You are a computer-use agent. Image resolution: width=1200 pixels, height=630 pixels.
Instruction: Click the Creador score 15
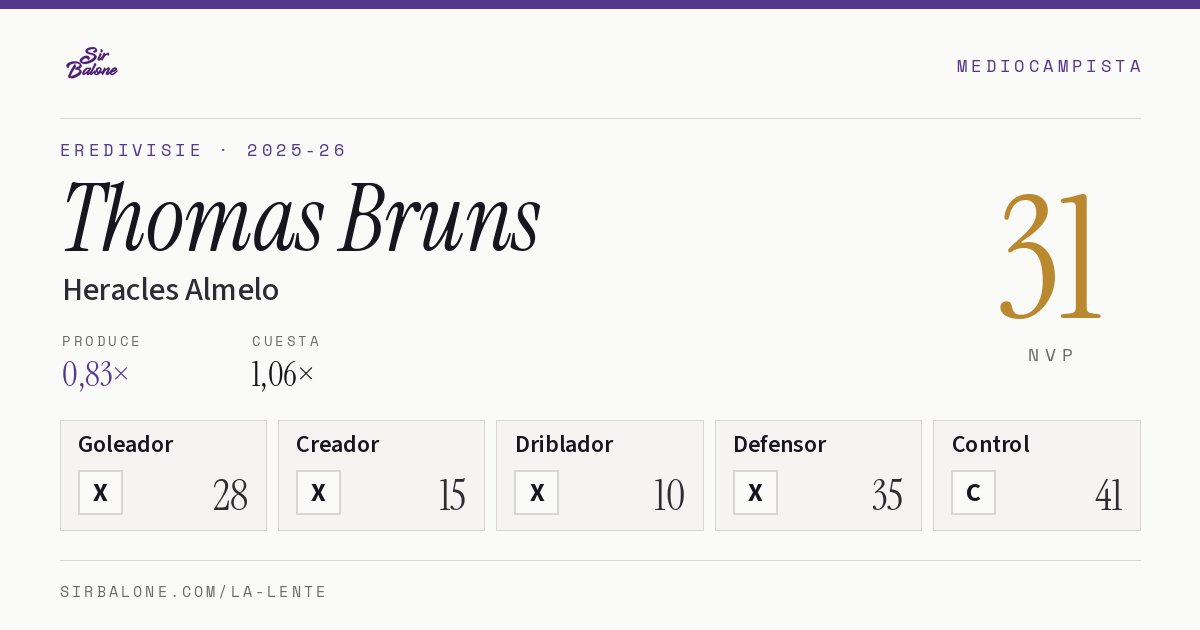(452, 495)
